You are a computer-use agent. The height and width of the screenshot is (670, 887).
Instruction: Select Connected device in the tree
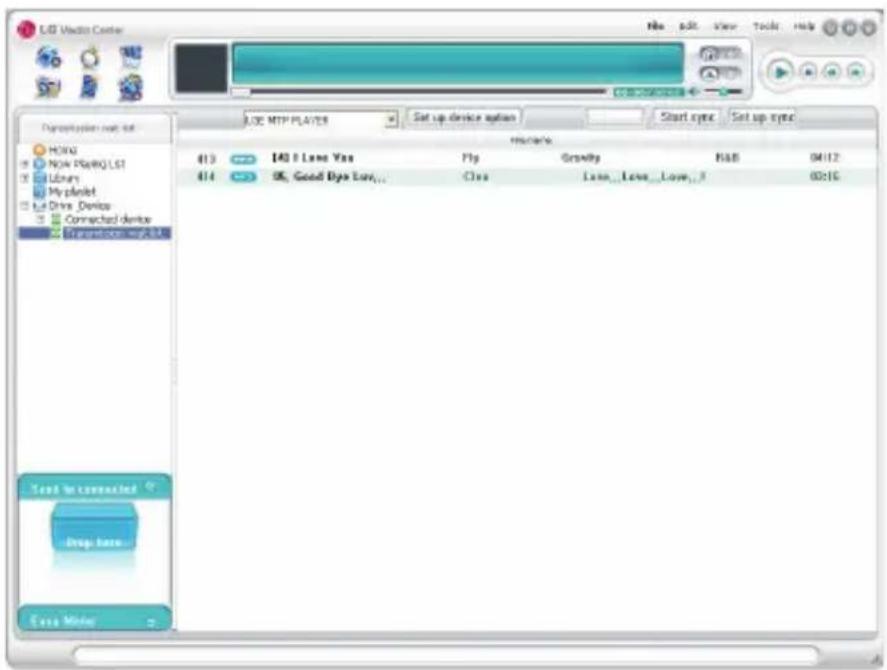(108, 220)
